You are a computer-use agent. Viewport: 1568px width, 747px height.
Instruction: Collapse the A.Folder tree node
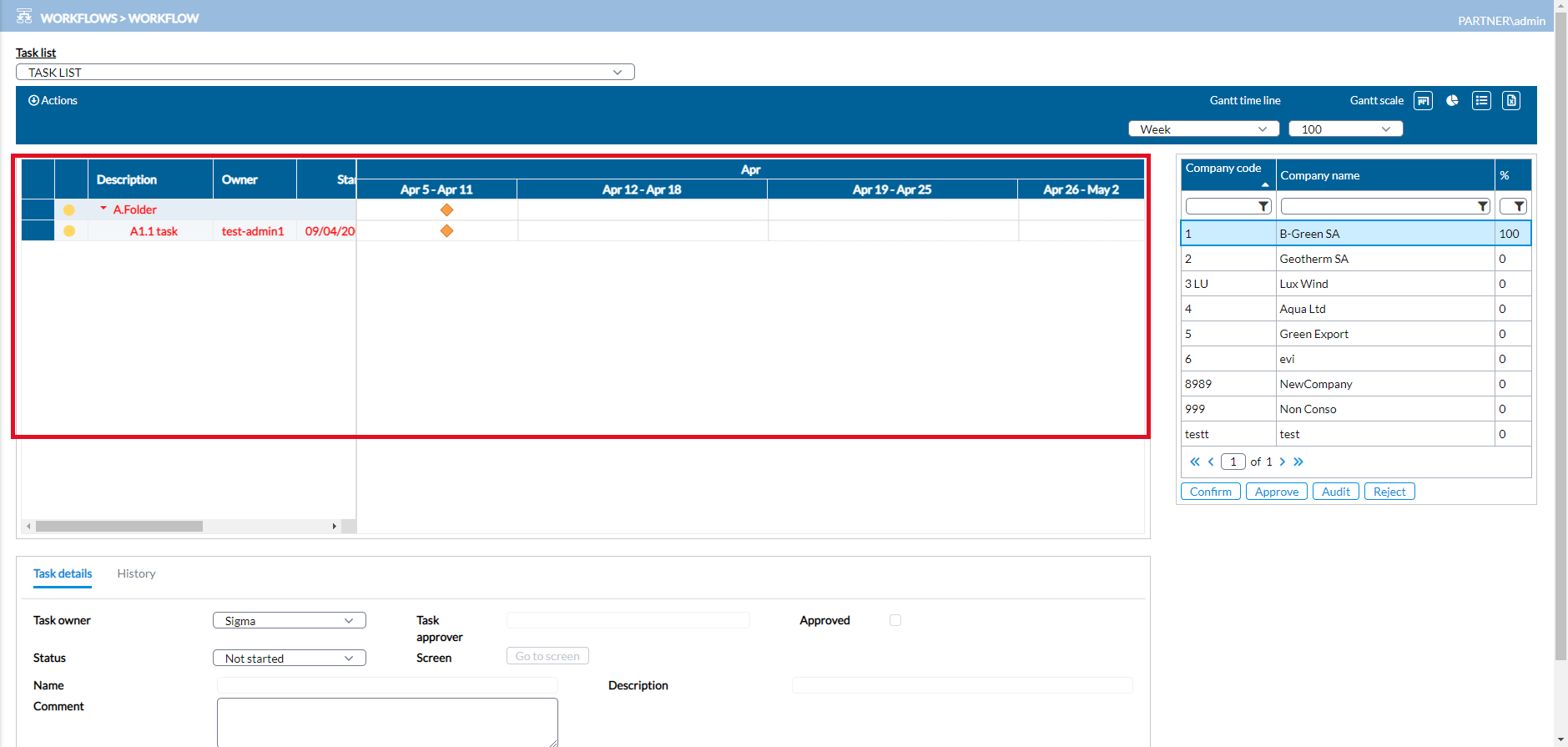tap(103, 209)
